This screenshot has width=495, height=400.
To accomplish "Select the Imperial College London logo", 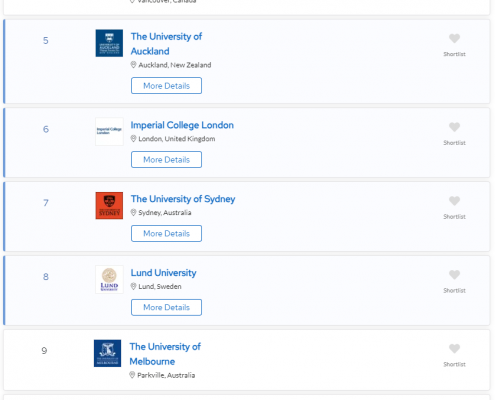I will click(109, 132).
